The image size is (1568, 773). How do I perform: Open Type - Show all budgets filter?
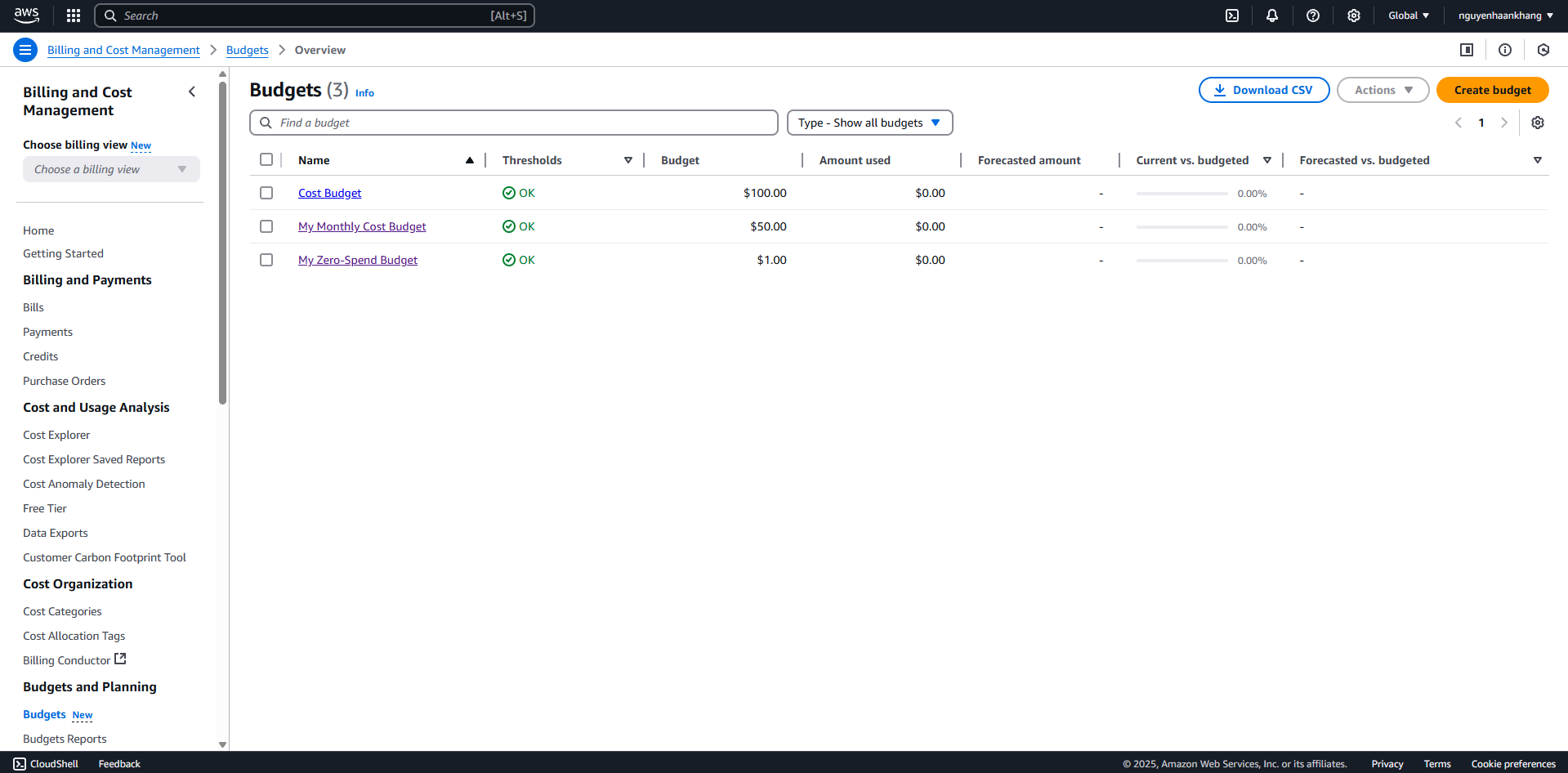[x=869, y=123]
